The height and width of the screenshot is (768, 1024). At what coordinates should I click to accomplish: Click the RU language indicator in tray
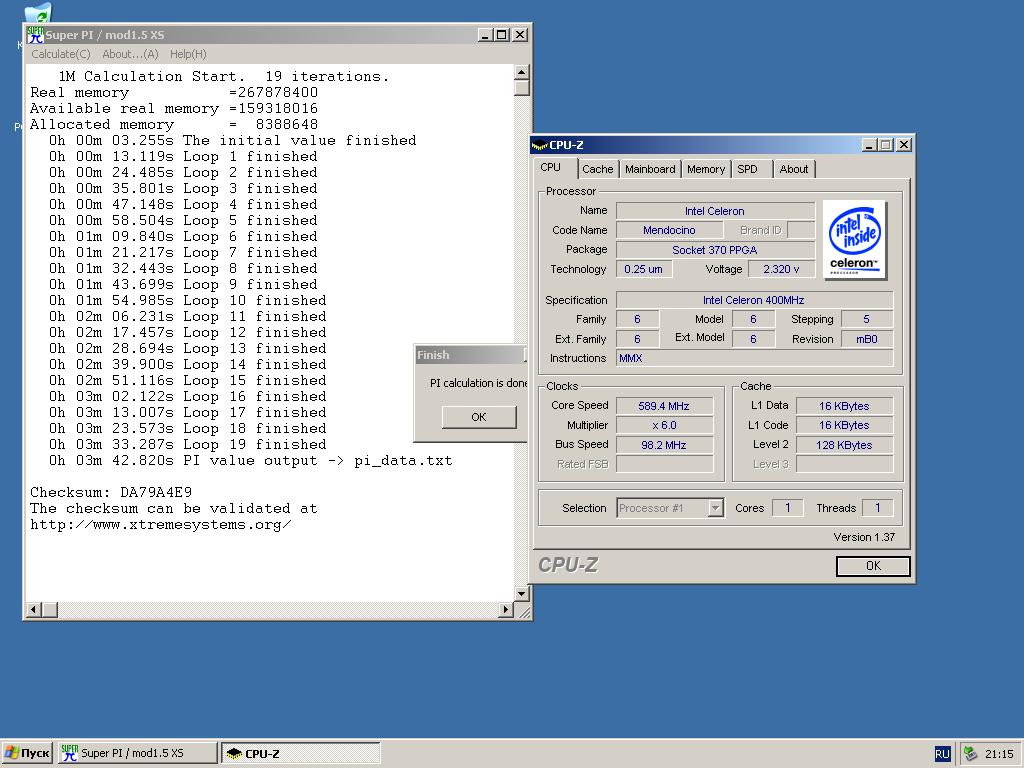pos(942,754)
